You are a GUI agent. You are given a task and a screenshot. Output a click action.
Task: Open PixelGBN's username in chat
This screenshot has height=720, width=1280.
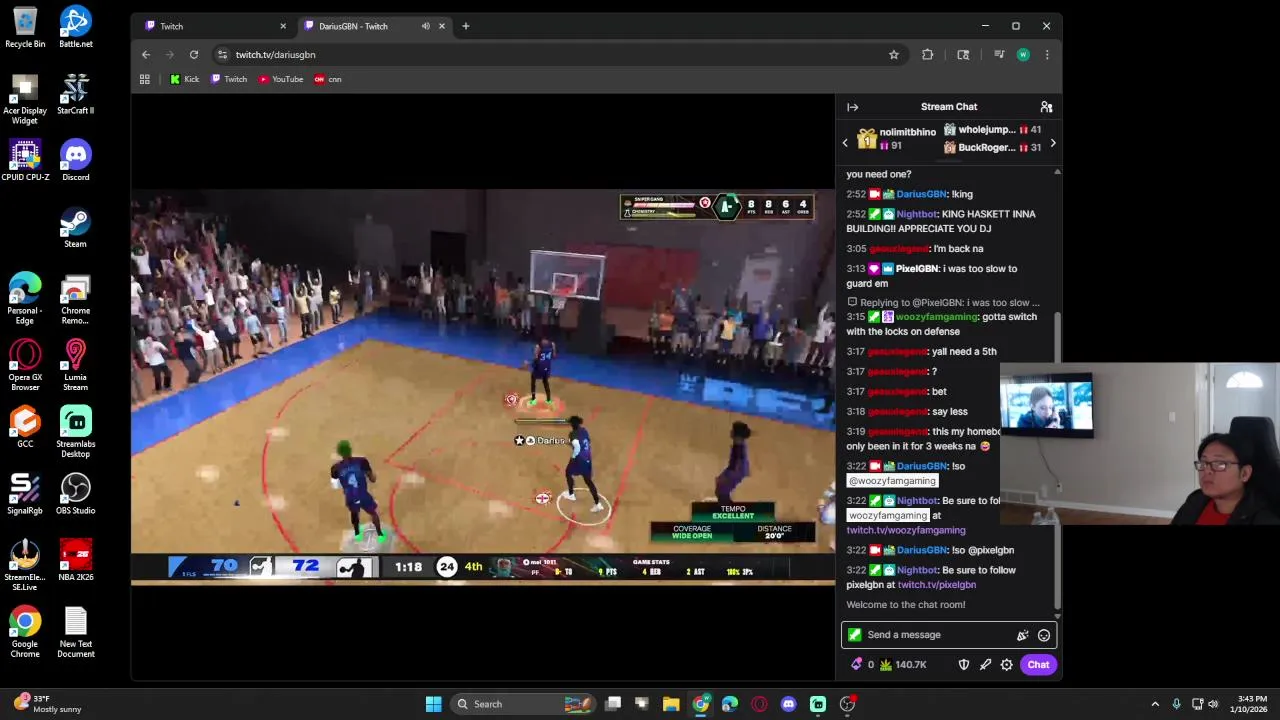[917, 269]
